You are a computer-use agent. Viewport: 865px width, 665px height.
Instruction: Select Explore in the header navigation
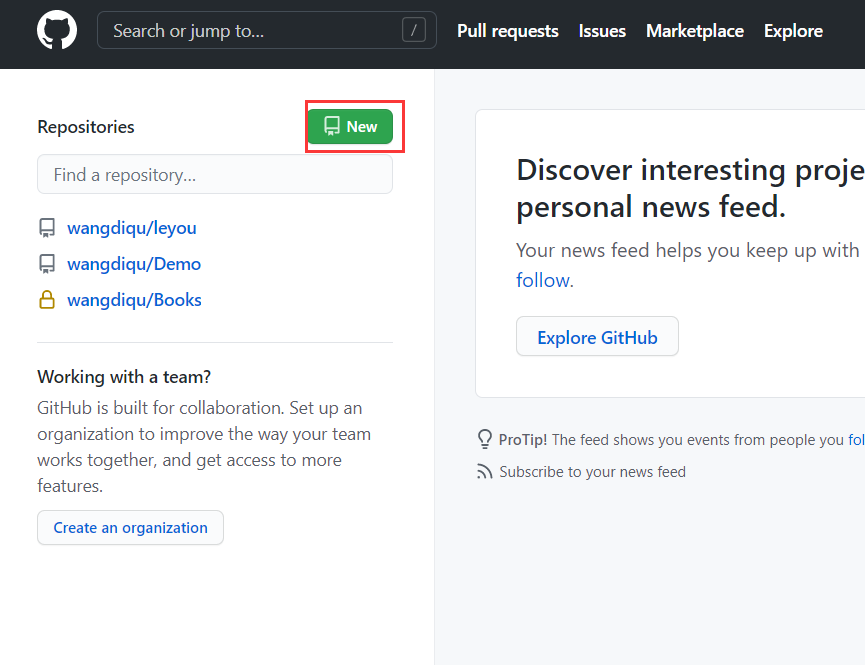793,31
